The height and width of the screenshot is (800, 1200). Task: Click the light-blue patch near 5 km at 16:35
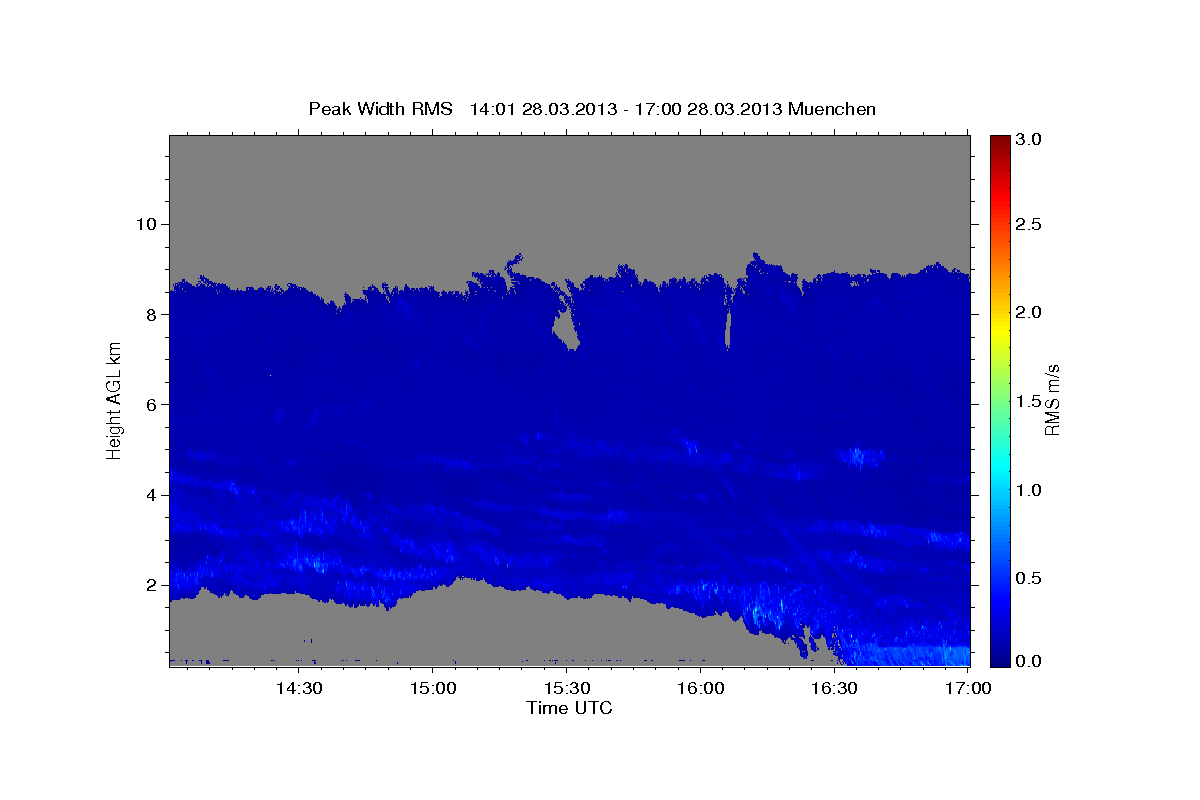coord(861,458)
